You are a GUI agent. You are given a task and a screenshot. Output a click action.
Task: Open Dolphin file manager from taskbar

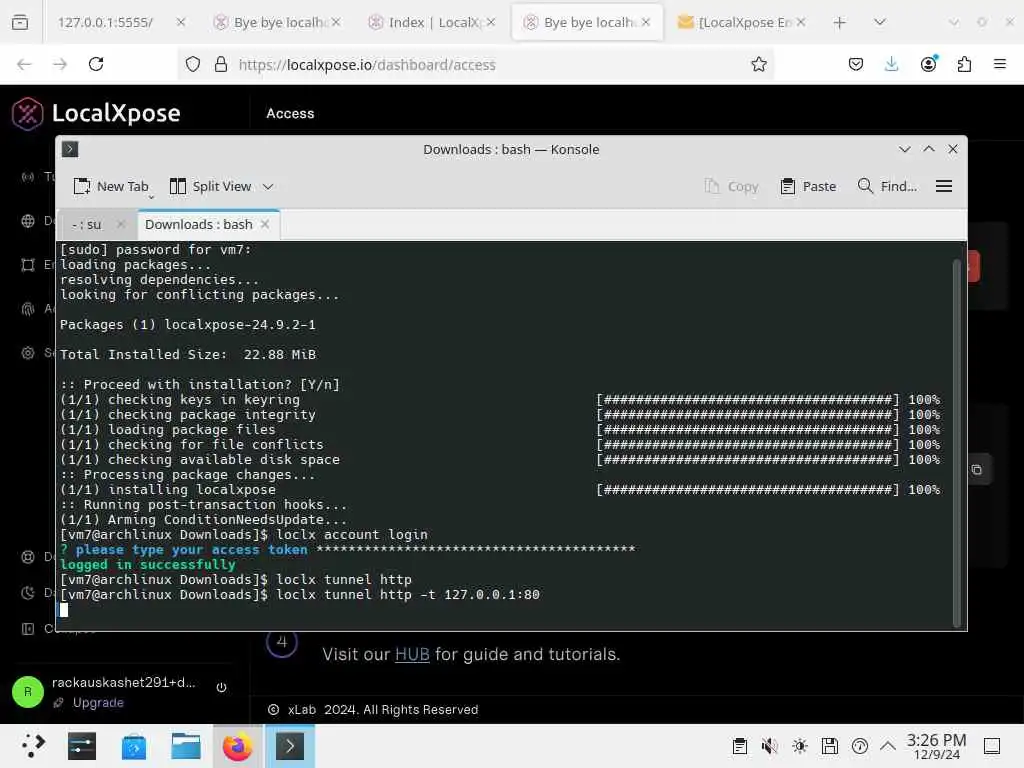pos(185,746)
